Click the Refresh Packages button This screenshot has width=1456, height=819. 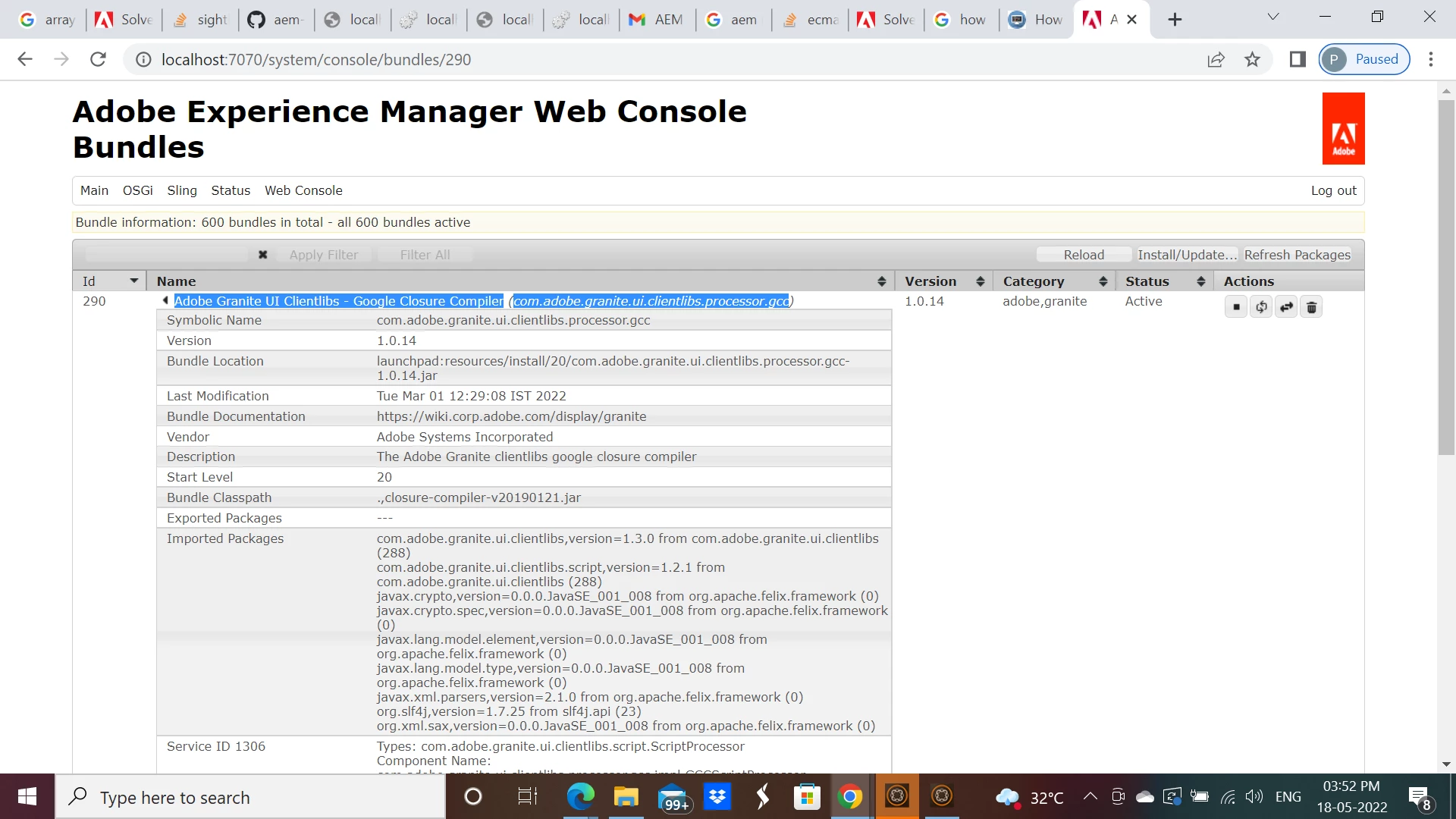pyautogui.click(x=1297, y=255)
